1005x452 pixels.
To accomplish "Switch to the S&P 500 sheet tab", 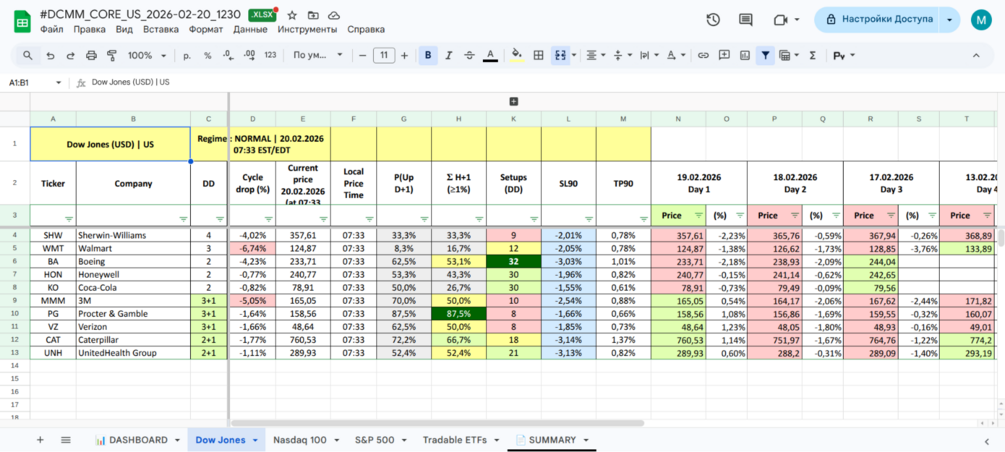I will click(x=381, y=440).
